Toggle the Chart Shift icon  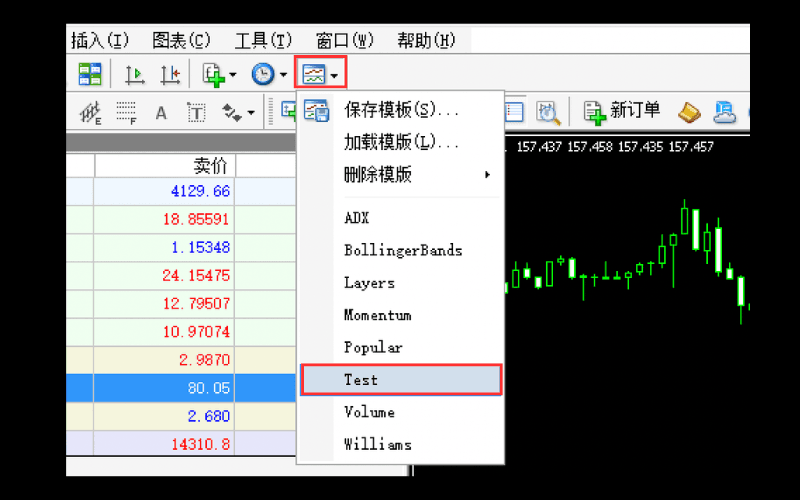point(169,74)
